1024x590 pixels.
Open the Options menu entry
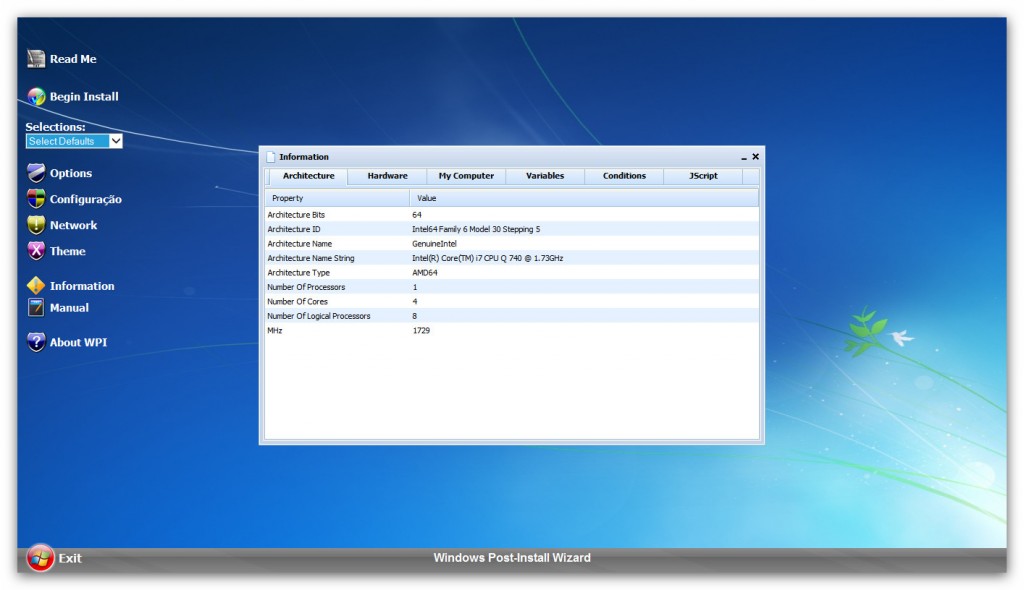(71, 173)
